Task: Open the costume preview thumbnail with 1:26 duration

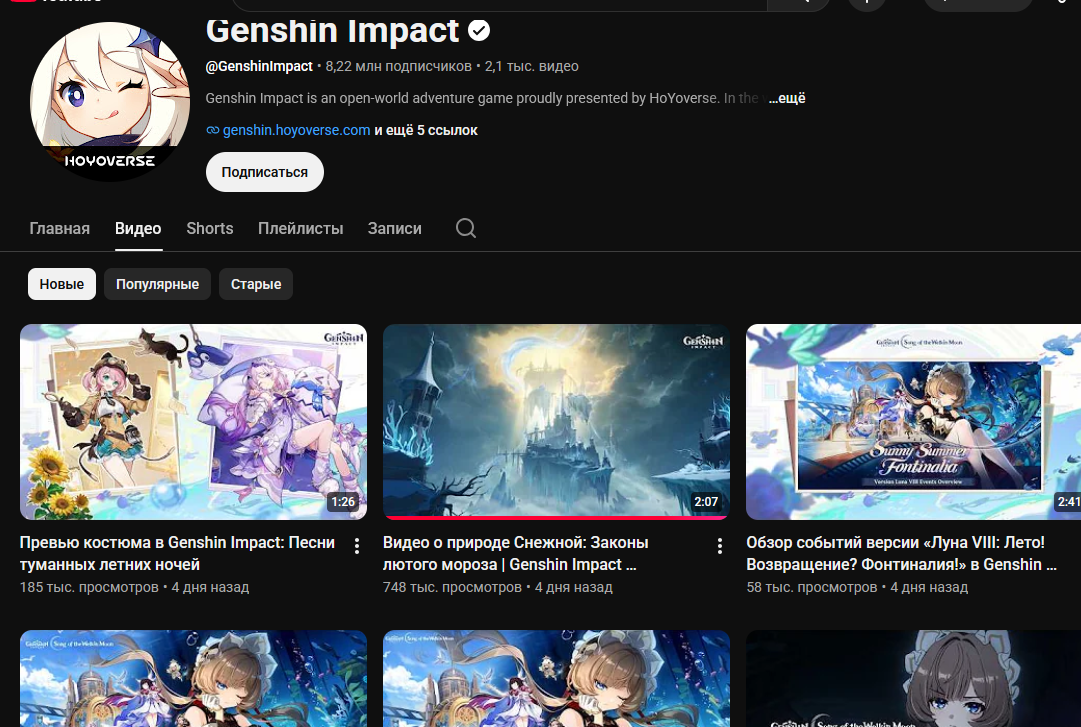Action: point(193,422)
